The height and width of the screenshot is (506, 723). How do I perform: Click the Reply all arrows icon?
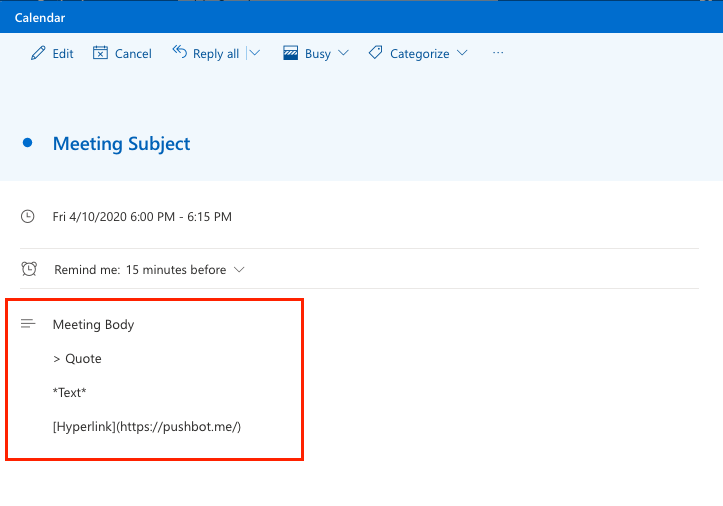point(179,52)
